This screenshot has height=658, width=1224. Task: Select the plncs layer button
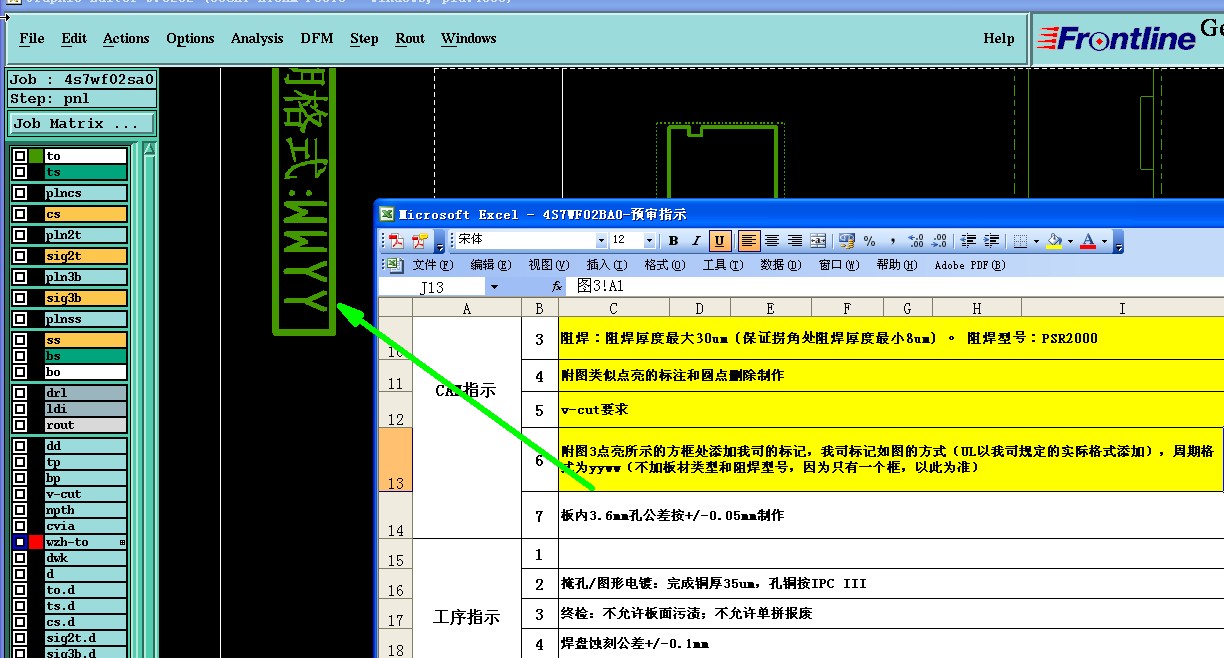(86, 193)
